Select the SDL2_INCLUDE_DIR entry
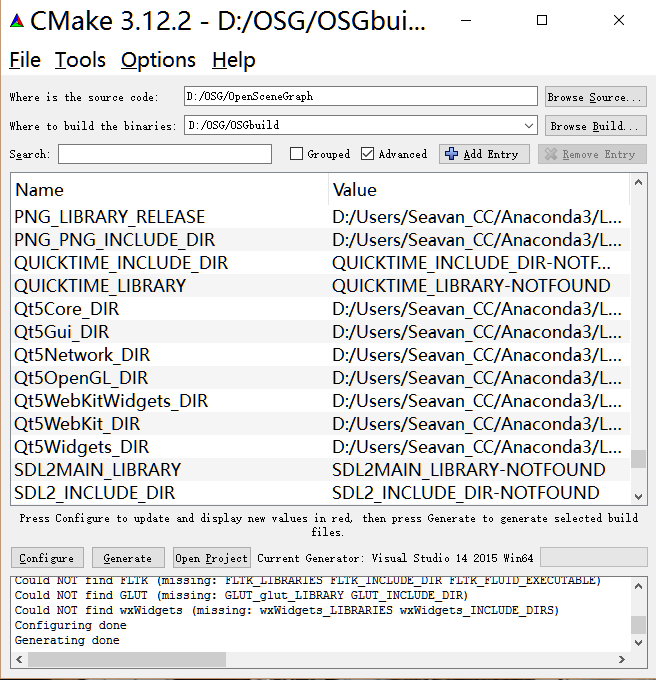This screenshot has height=680, width=656. click(x=95, y=493)
